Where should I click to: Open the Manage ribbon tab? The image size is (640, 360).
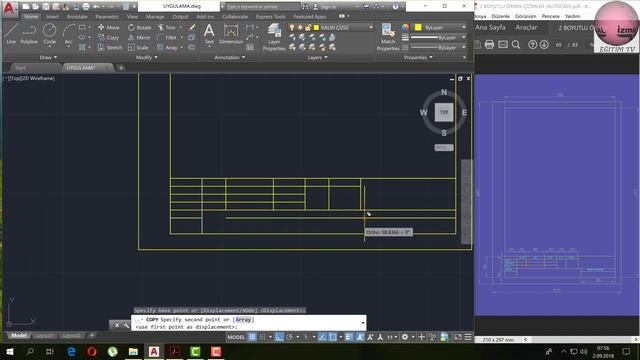pos(155,17)
